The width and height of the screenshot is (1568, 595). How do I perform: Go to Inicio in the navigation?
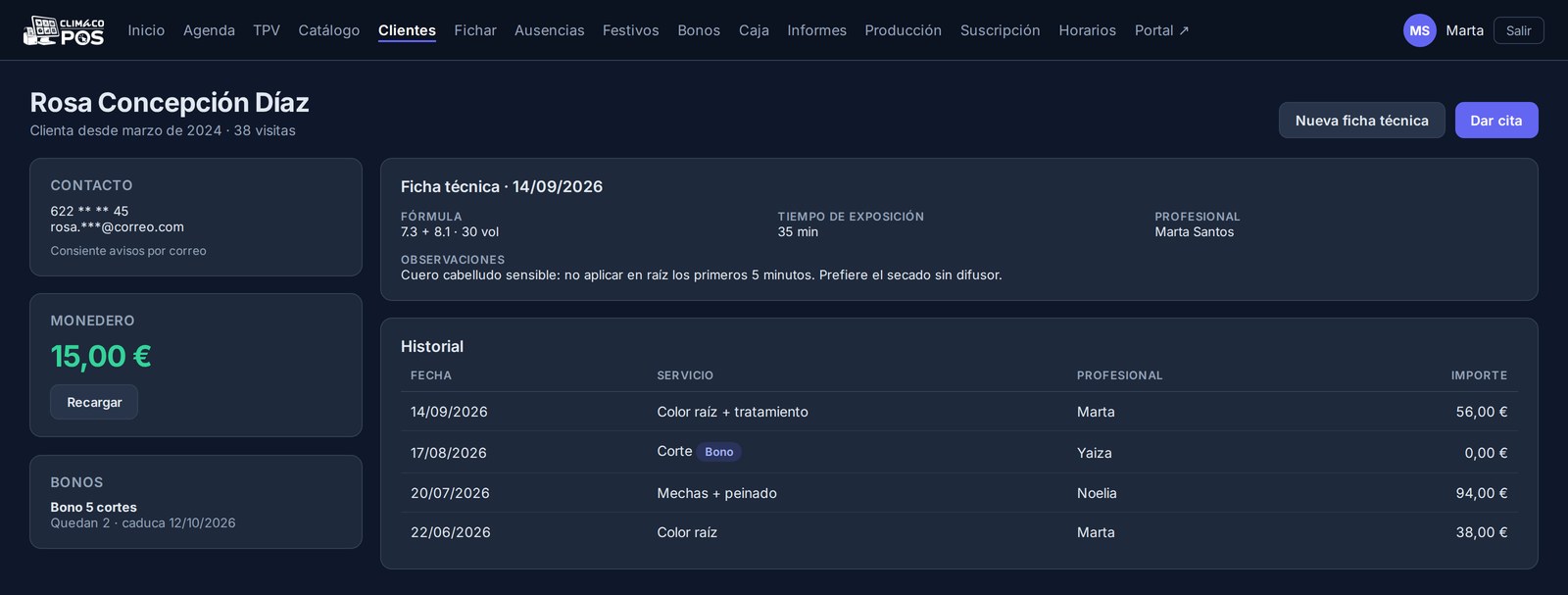(146, 30)
